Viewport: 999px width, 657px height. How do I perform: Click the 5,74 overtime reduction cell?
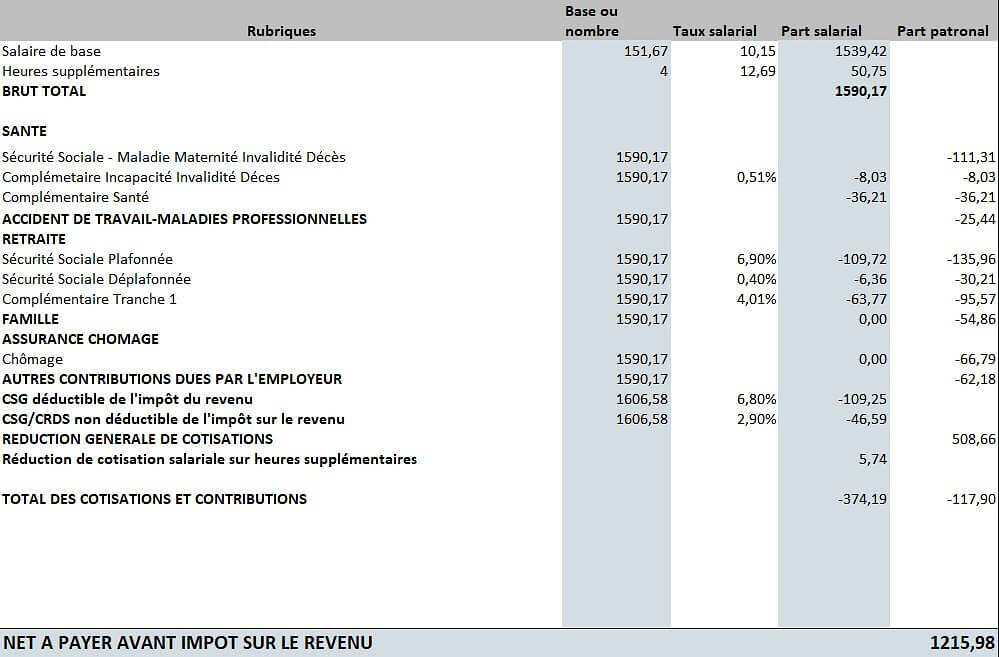click(x=873, y=459)
